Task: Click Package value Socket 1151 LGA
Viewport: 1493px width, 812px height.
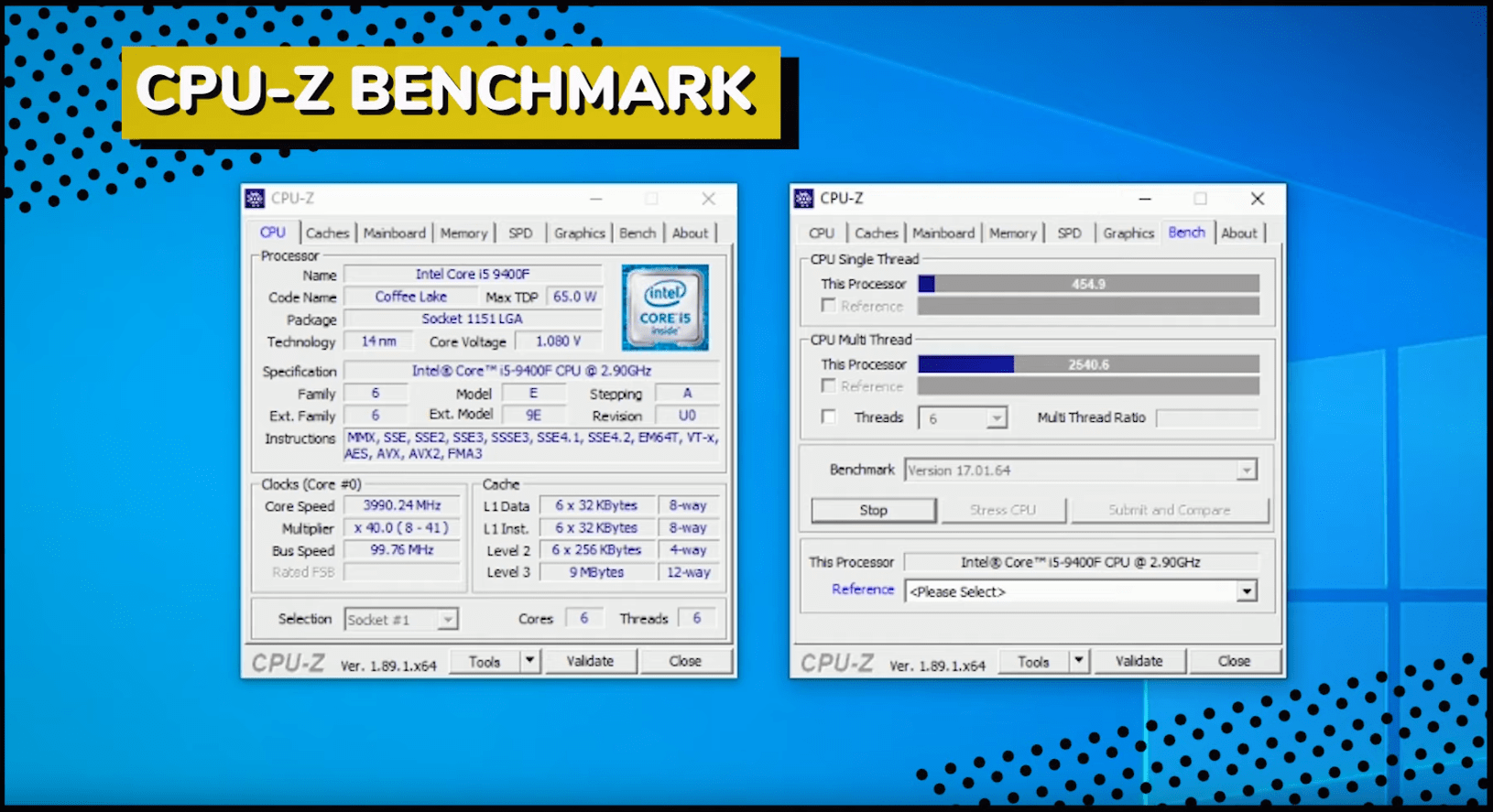Action: tap(473, 319)
